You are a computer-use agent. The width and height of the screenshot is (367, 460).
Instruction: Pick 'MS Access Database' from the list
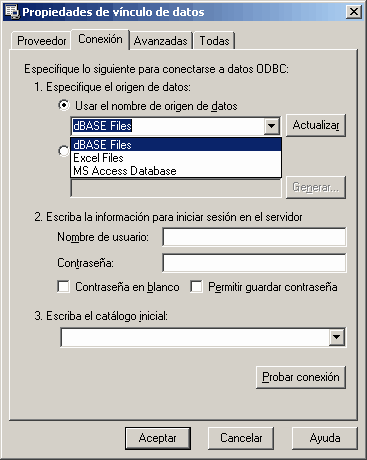coord(176,171)
